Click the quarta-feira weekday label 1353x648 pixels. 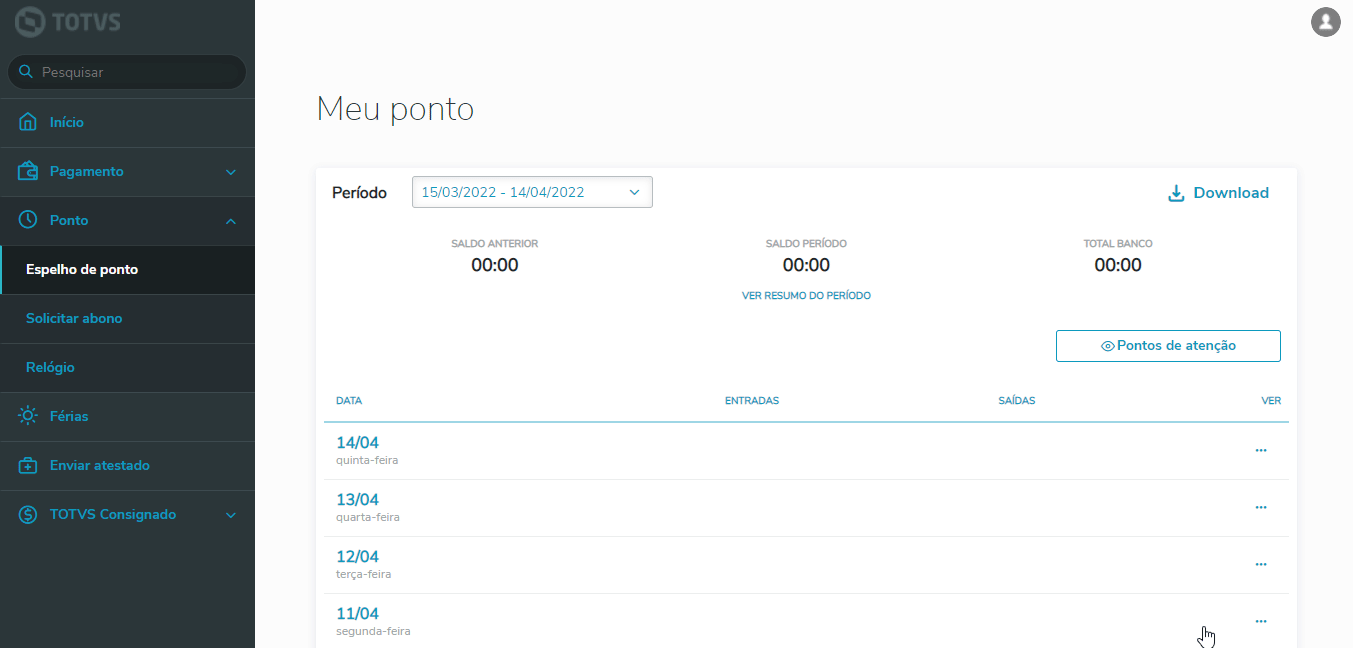click(x=368, y=517)
